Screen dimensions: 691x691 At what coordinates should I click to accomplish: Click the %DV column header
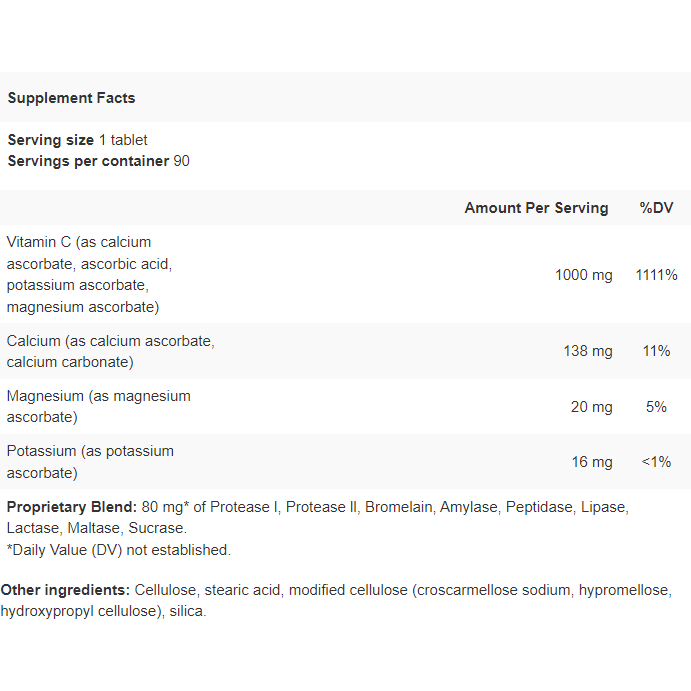[x=656, y=208]
